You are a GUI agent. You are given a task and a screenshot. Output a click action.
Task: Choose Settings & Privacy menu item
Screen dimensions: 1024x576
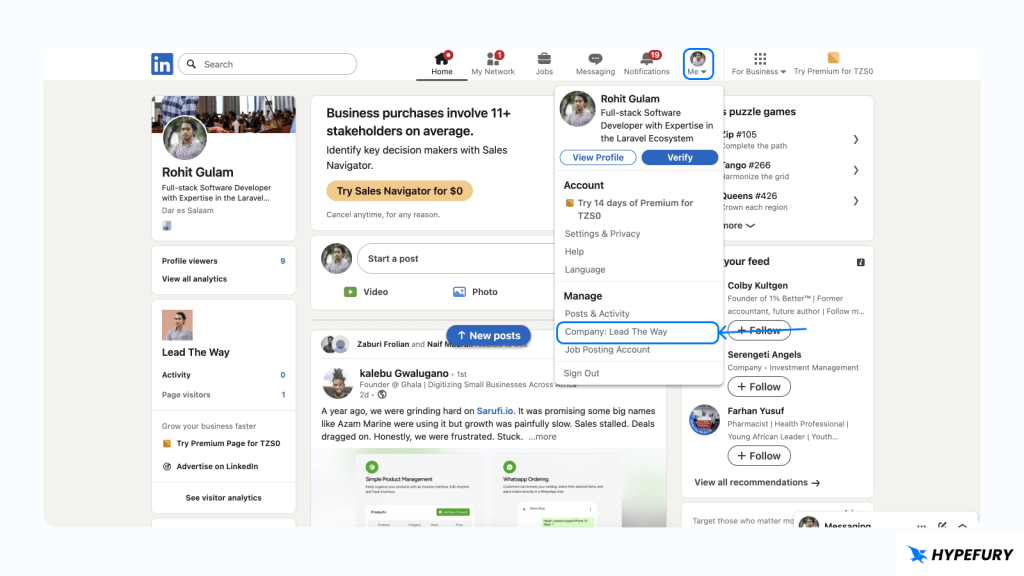pos(602,234)
